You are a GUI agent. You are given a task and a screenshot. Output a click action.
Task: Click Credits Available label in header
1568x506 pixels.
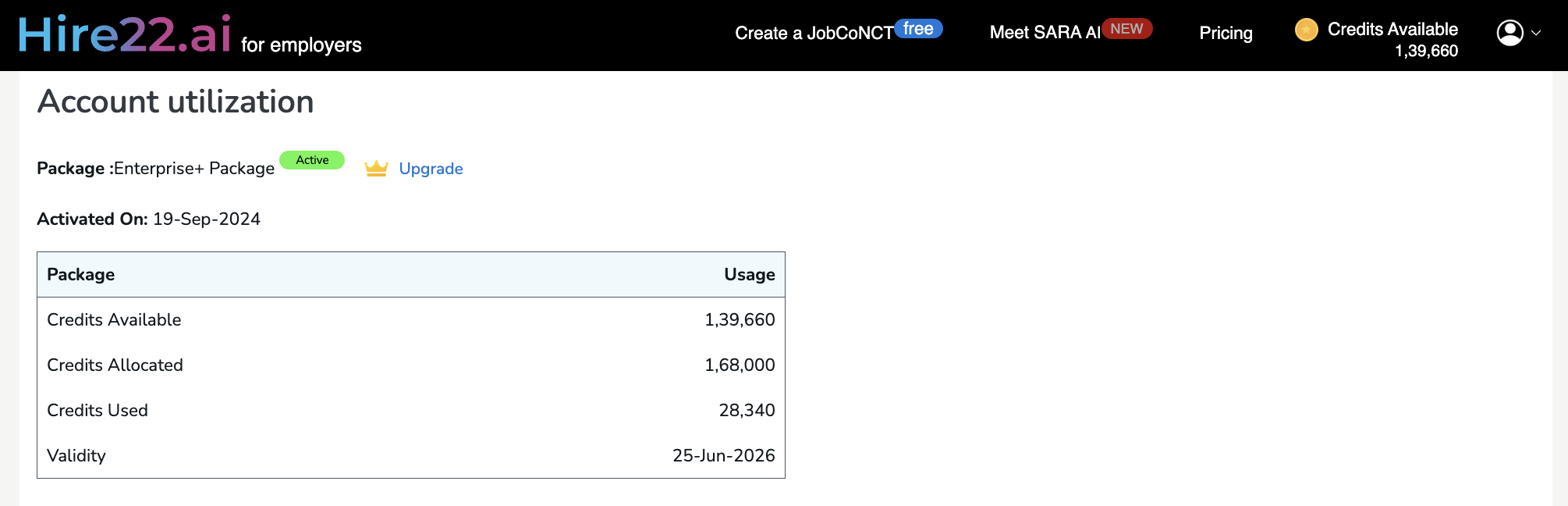1392,29
